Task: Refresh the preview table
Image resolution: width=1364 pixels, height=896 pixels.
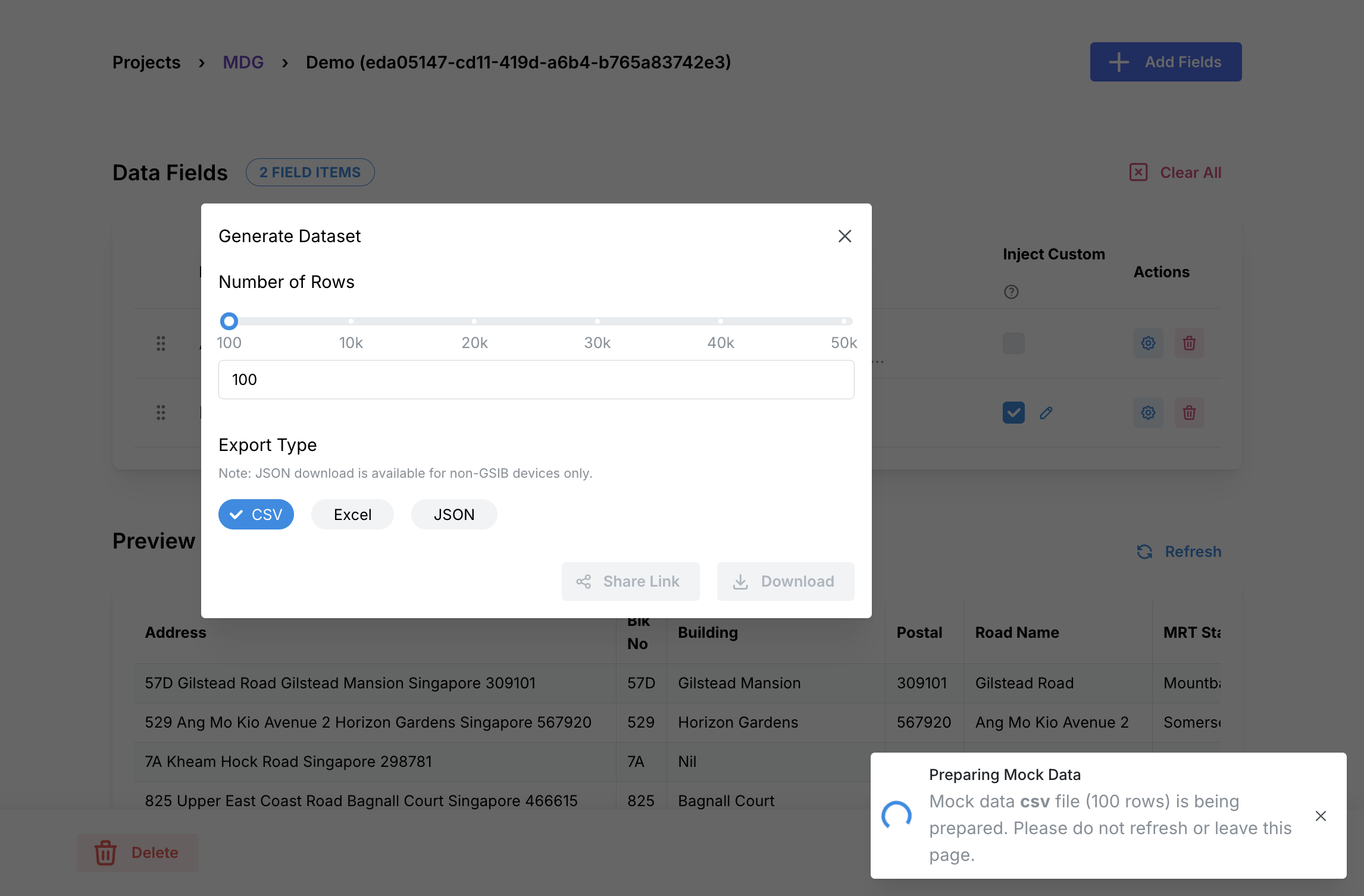Action: click(x=1178, y=552)
